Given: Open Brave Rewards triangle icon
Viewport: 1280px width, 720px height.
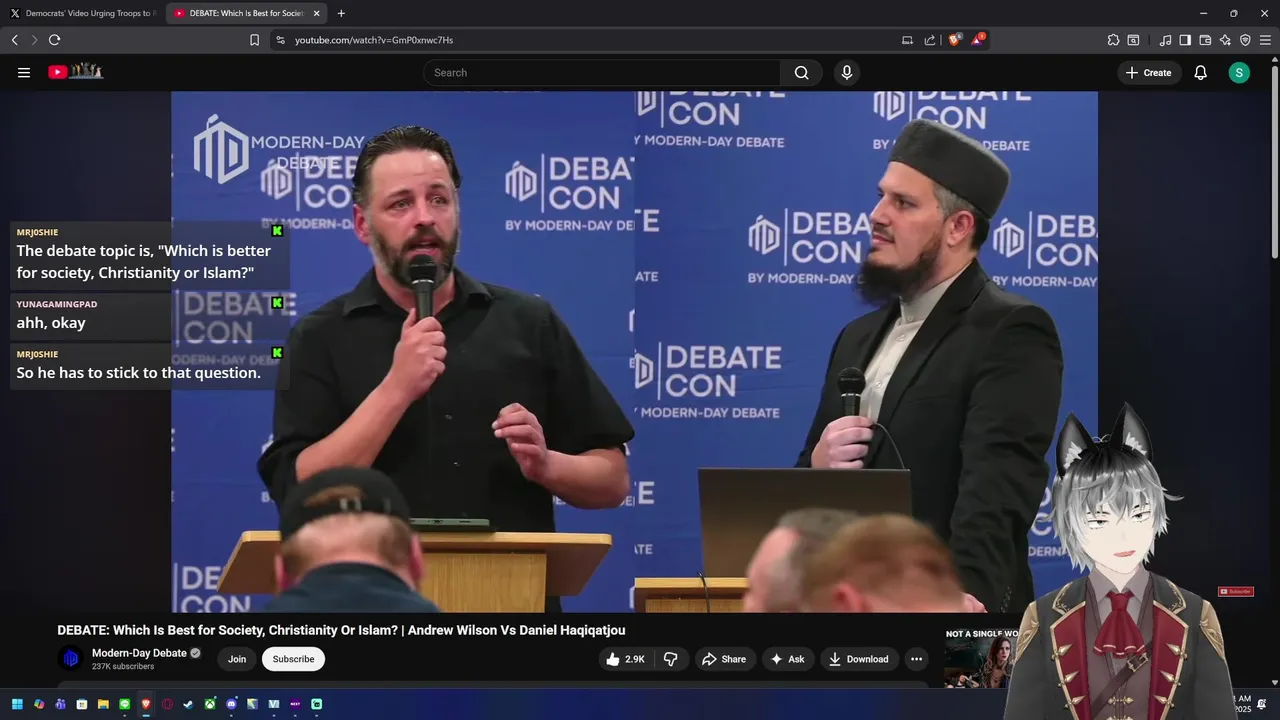Looking at the screenshot, I should pyautogui.click(x=977, y=40).
